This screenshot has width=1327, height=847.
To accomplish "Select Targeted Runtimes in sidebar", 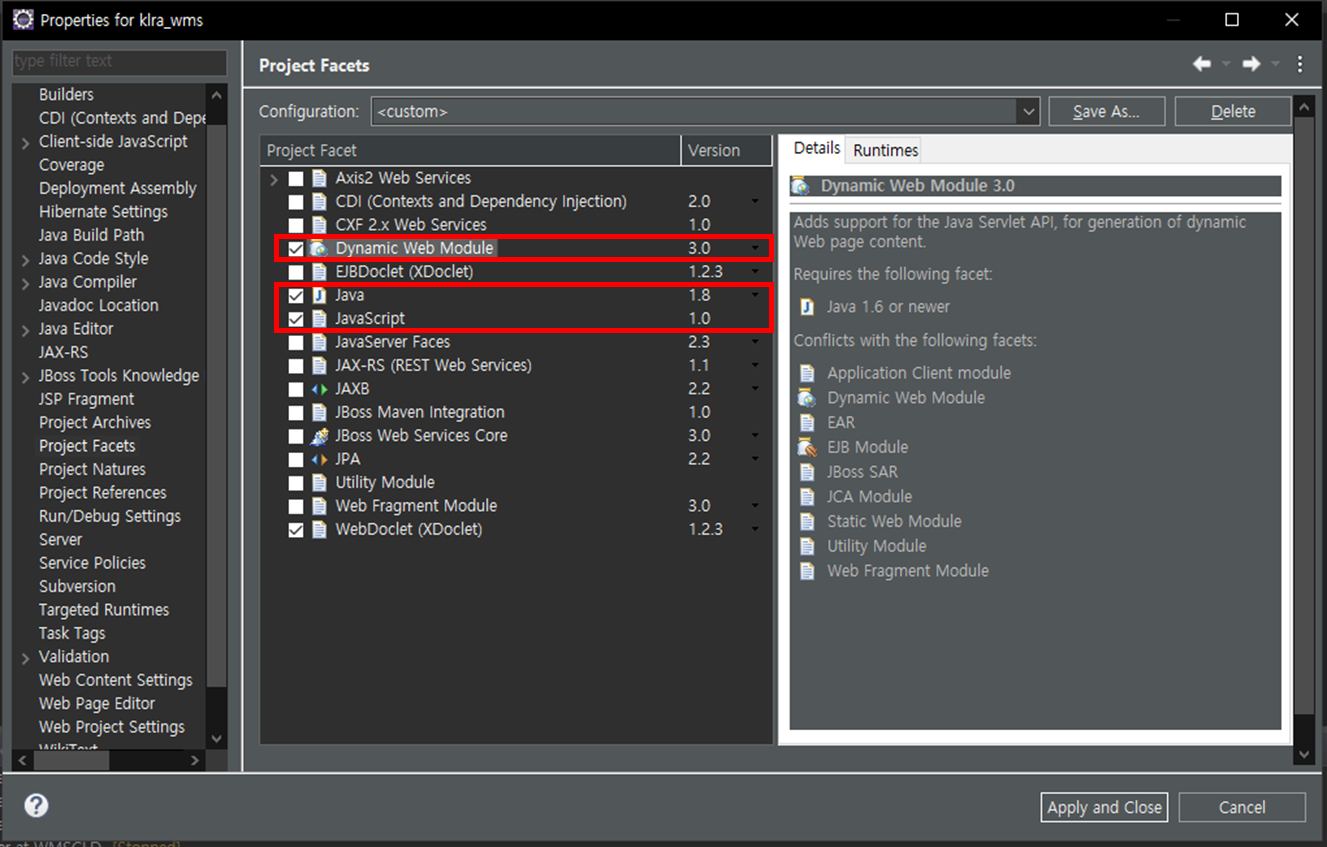I will (104, 610).
